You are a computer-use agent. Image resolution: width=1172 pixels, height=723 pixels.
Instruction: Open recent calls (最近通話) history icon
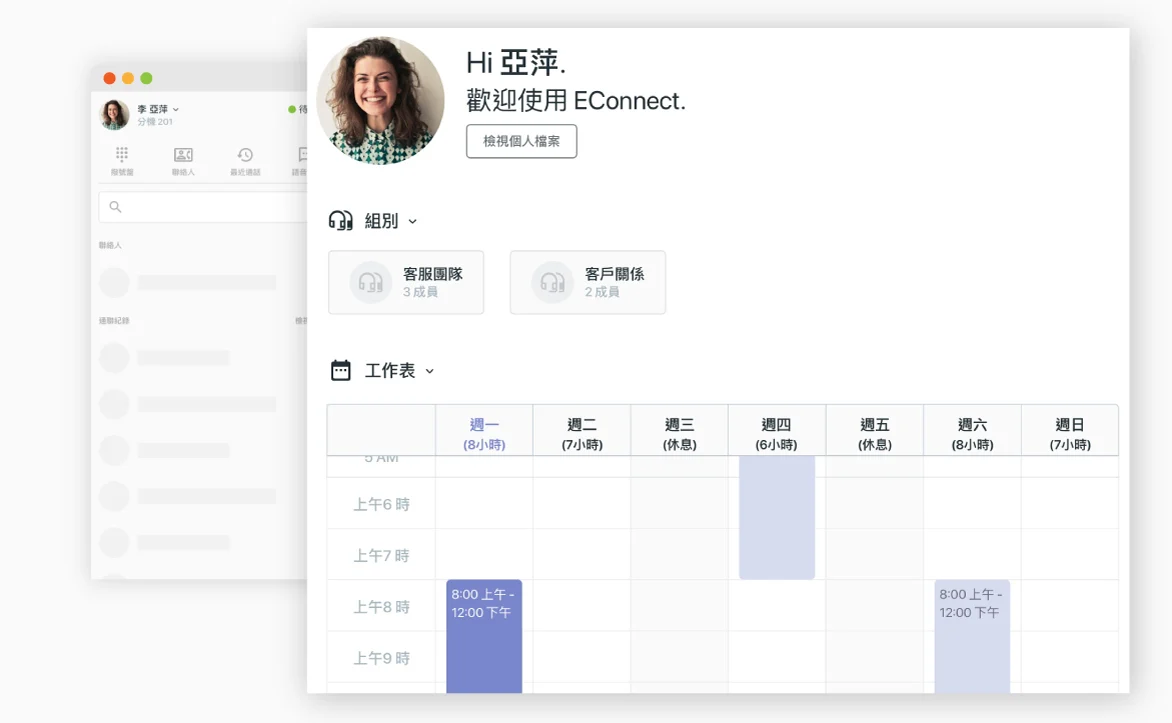pyautogui.click(x=245, y=156)
